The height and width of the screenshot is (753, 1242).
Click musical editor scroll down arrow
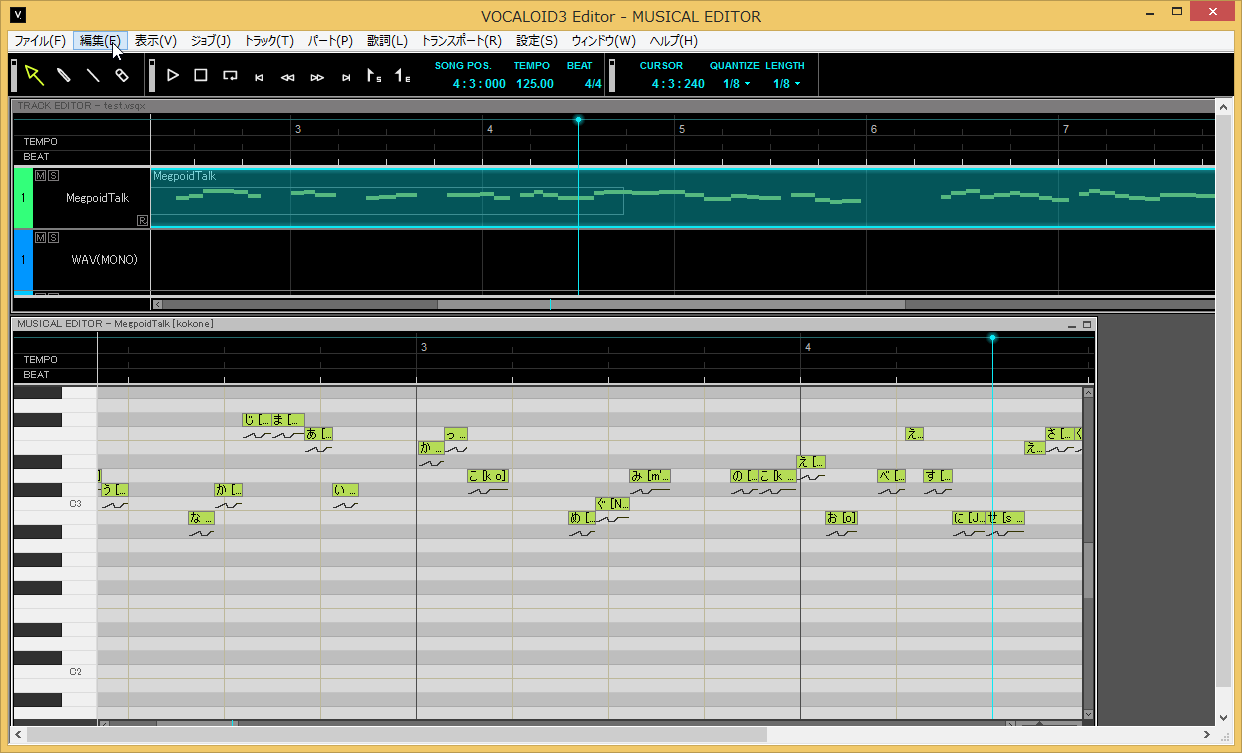[x=1089, y=714]
